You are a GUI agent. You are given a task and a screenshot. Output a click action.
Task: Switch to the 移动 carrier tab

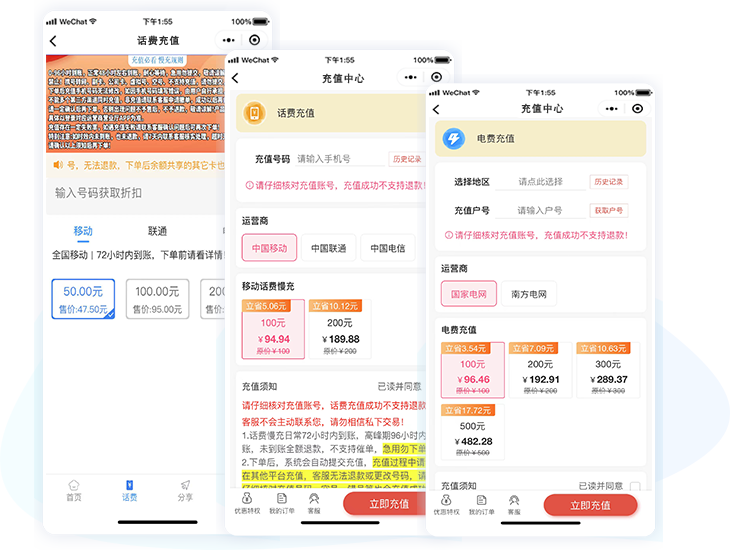[x=83, y=231]
